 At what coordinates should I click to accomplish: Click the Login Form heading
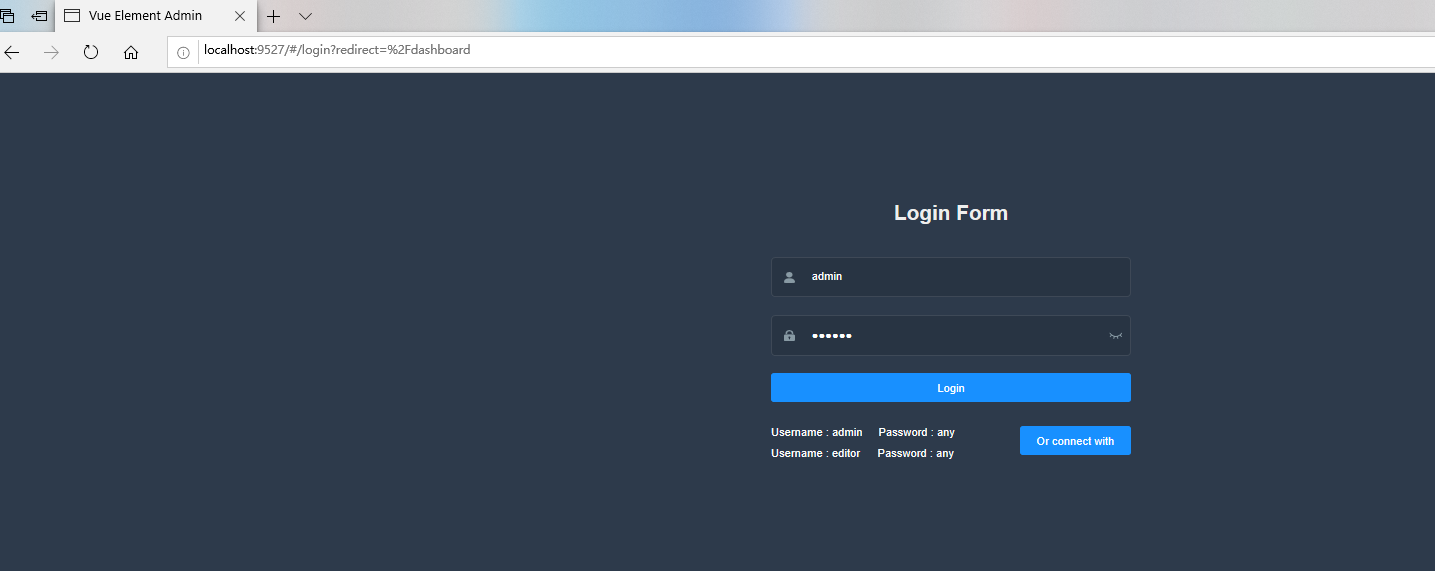point(951,213)
